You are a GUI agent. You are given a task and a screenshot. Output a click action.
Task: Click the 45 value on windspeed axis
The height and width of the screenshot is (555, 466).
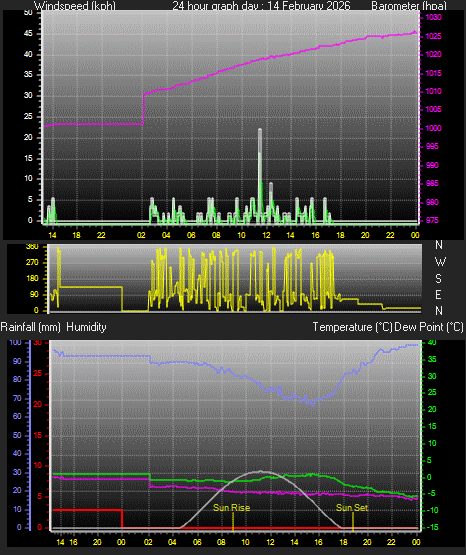(x=28, y=34)
